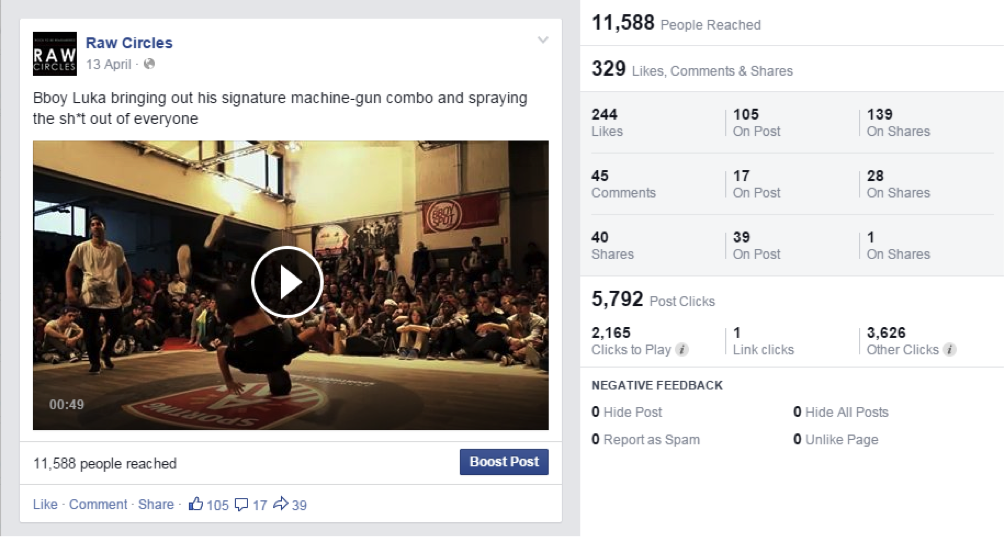Click the globe privacy icon

point(150,64)
